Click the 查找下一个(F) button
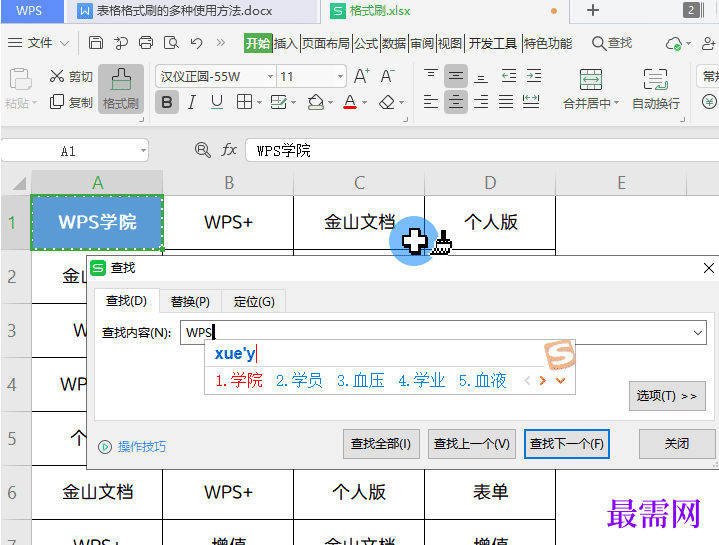 [566, 444]
